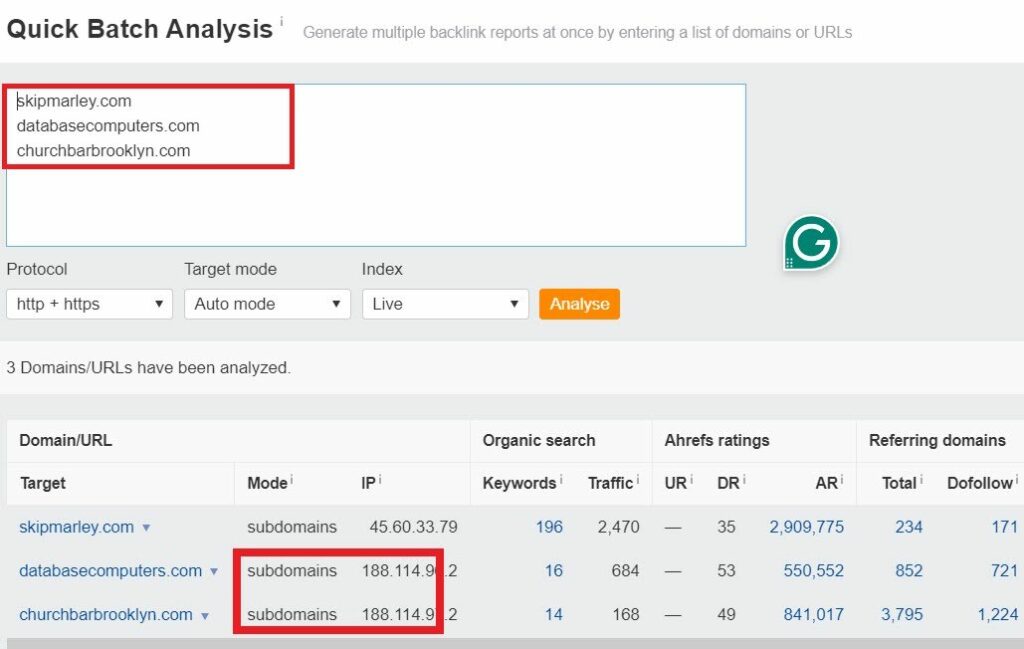The width and height of the screenshot is (1024, 649).
Task: Expand the databasecomputers.com row arrow menu
Action: 214,571
